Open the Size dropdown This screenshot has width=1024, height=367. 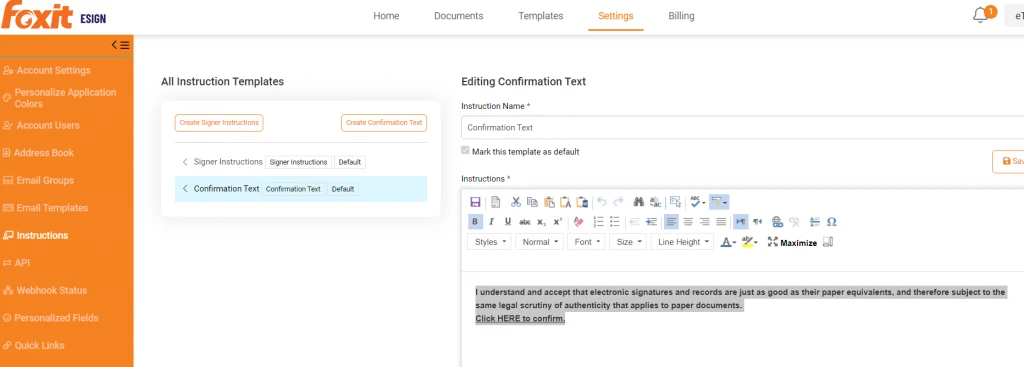point(628,242)
